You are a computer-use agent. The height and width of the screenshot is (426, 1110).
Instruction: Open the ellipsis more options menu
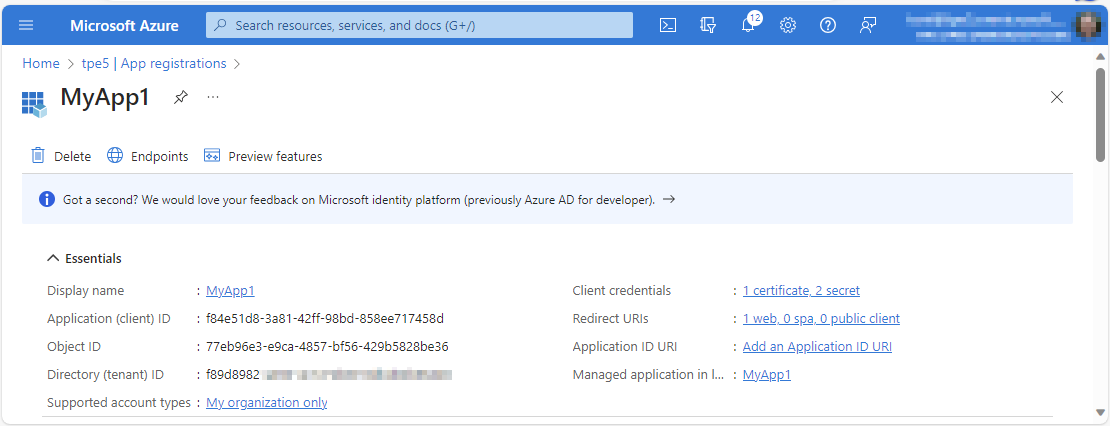213,97
